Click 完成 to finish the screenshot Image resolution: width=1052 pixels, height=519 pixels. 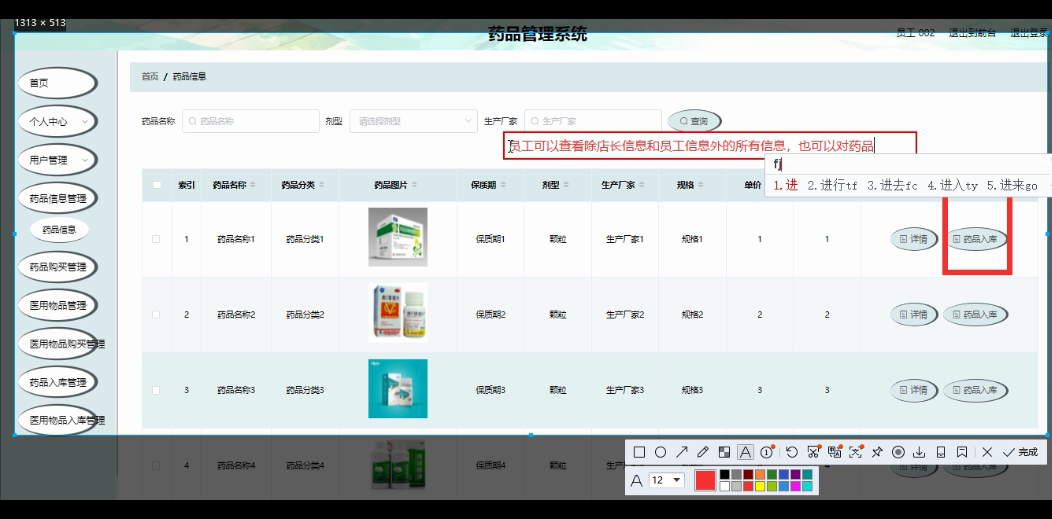1020,453
